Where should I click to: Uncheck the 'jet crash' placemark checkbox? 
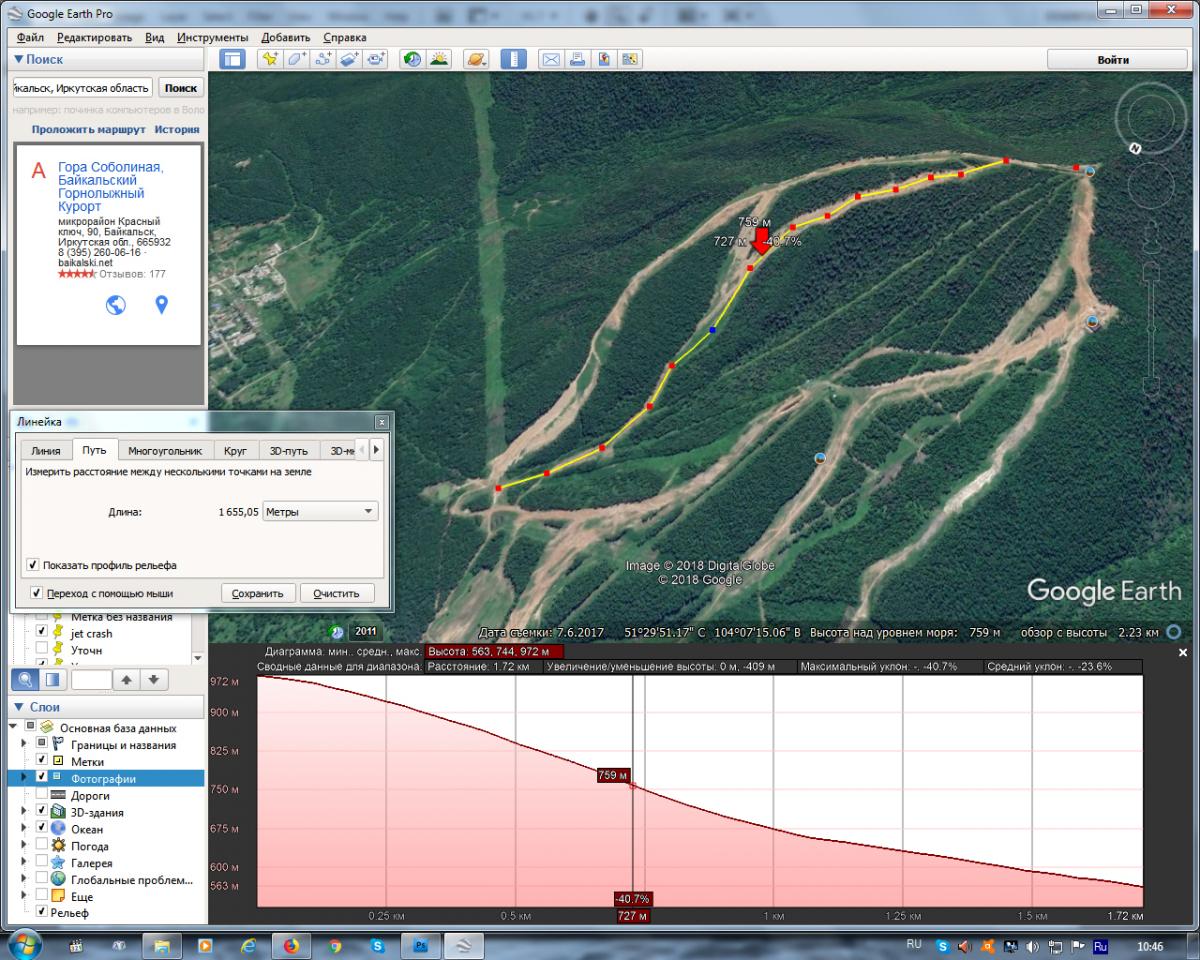(x=42, y=633)
